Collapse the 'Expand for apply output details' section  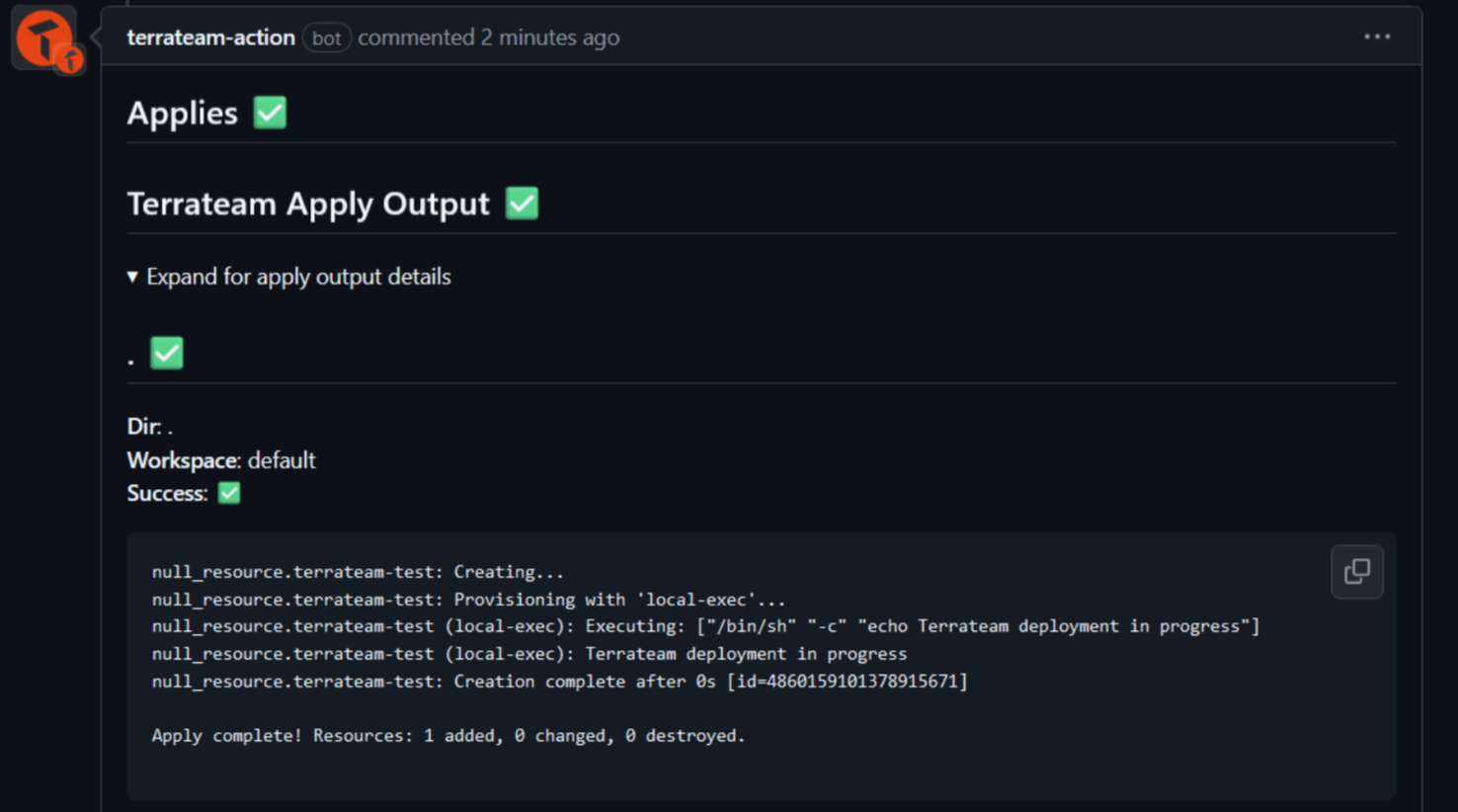click(x=288, y=277)
